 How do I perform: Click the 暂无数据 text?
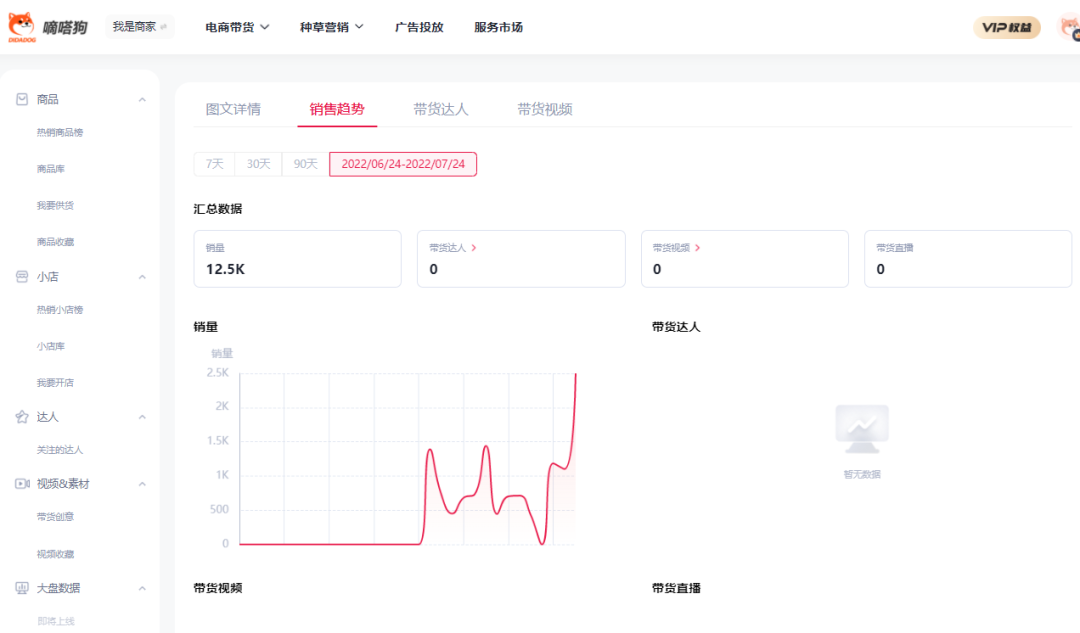[x=862, y=474]
